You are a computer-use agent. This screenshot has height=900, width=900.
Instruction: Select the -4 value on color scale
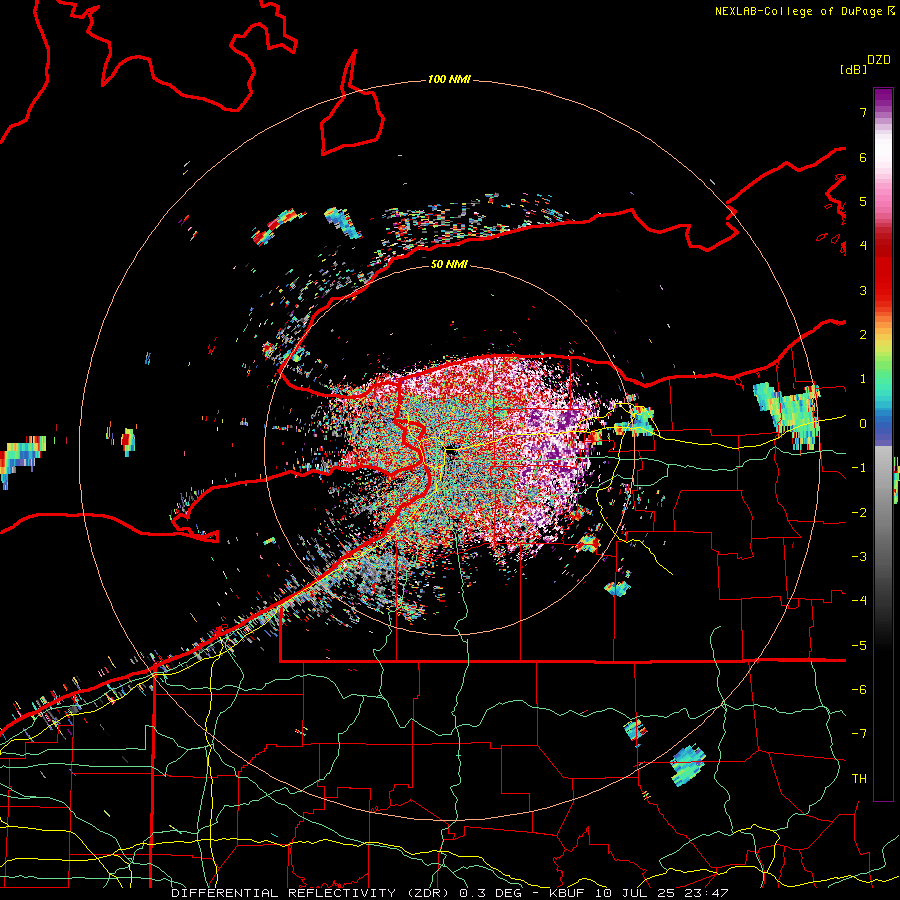pyautogui.click(x=859, y=601)
